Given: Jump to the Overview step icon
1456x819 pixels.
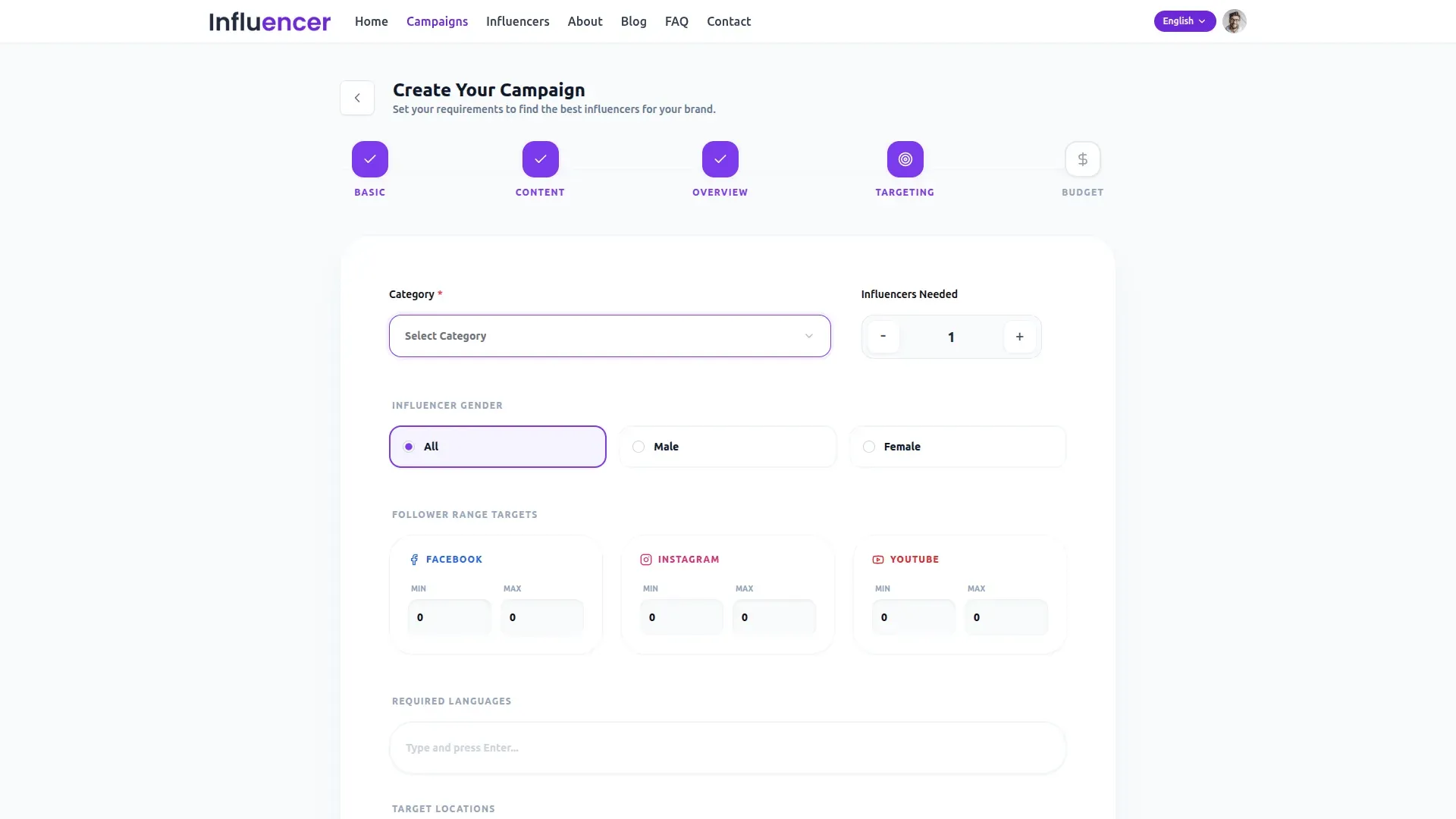Looking at the screenshot, I should click(720, 159).
